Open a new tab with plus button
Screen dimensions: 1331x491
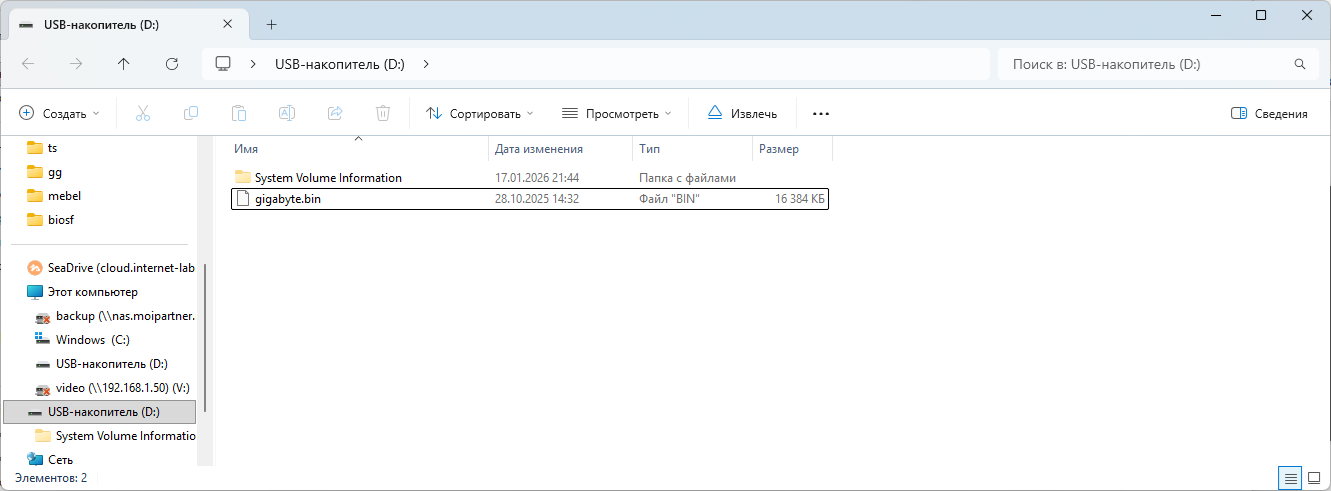tap(271, 25)
